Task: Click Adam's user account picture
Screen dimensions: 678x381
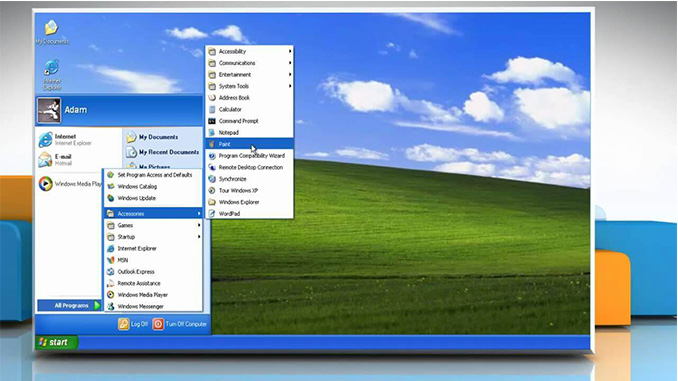Action: [x=49, y=110]
